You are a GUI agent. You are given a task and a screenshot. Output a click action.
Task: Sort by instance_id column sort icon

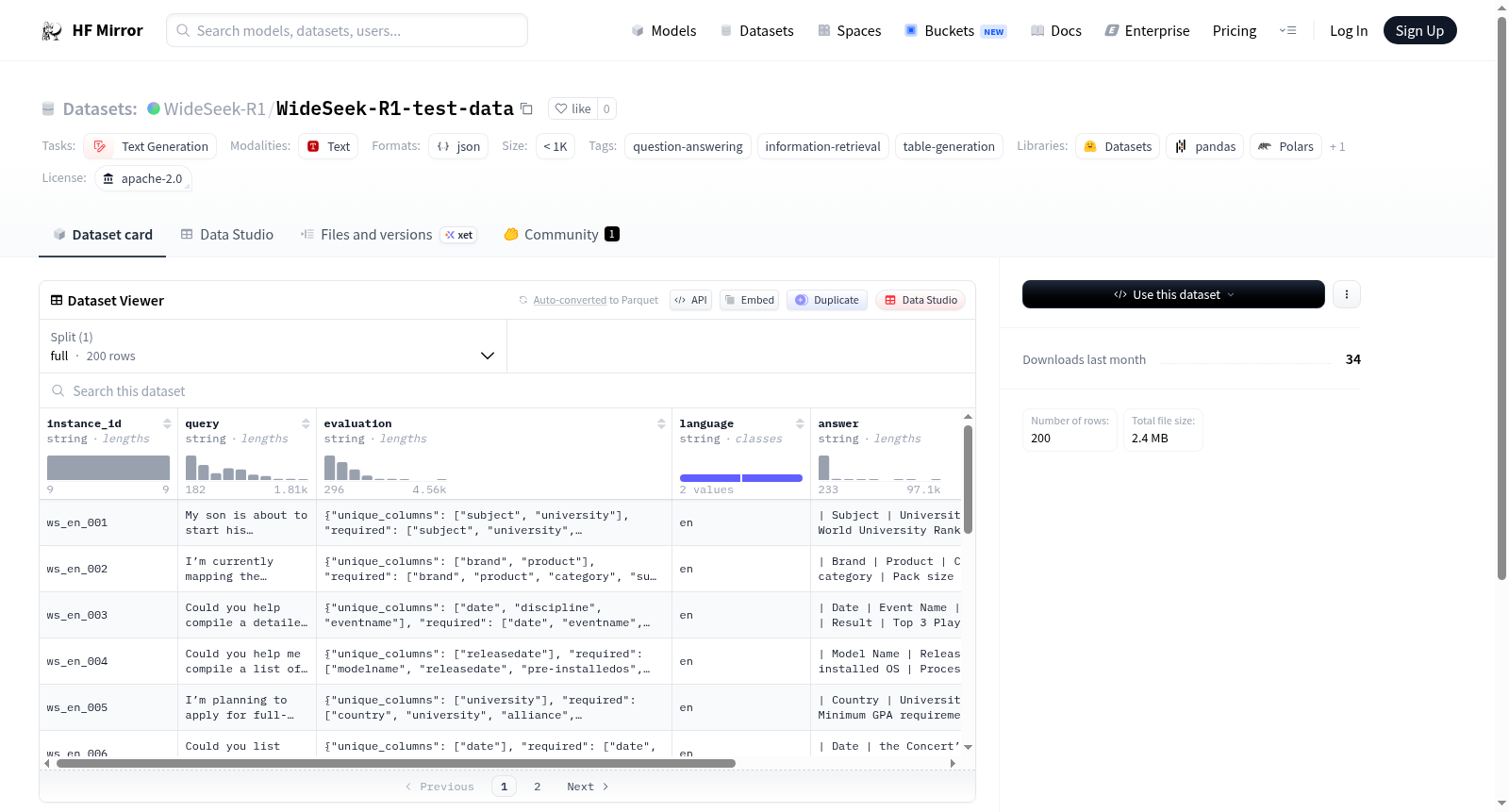[x=167, y=423]
